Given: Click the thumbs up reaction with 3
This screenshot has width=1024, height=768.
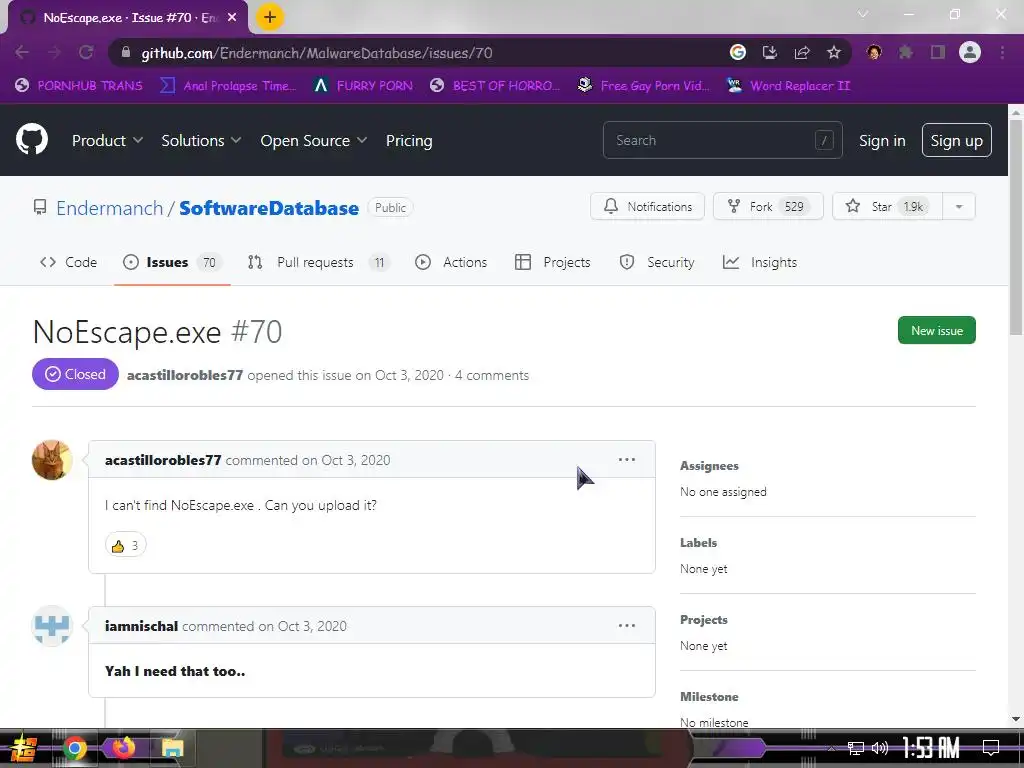Looking at the screenshot, I should (125, 545).
